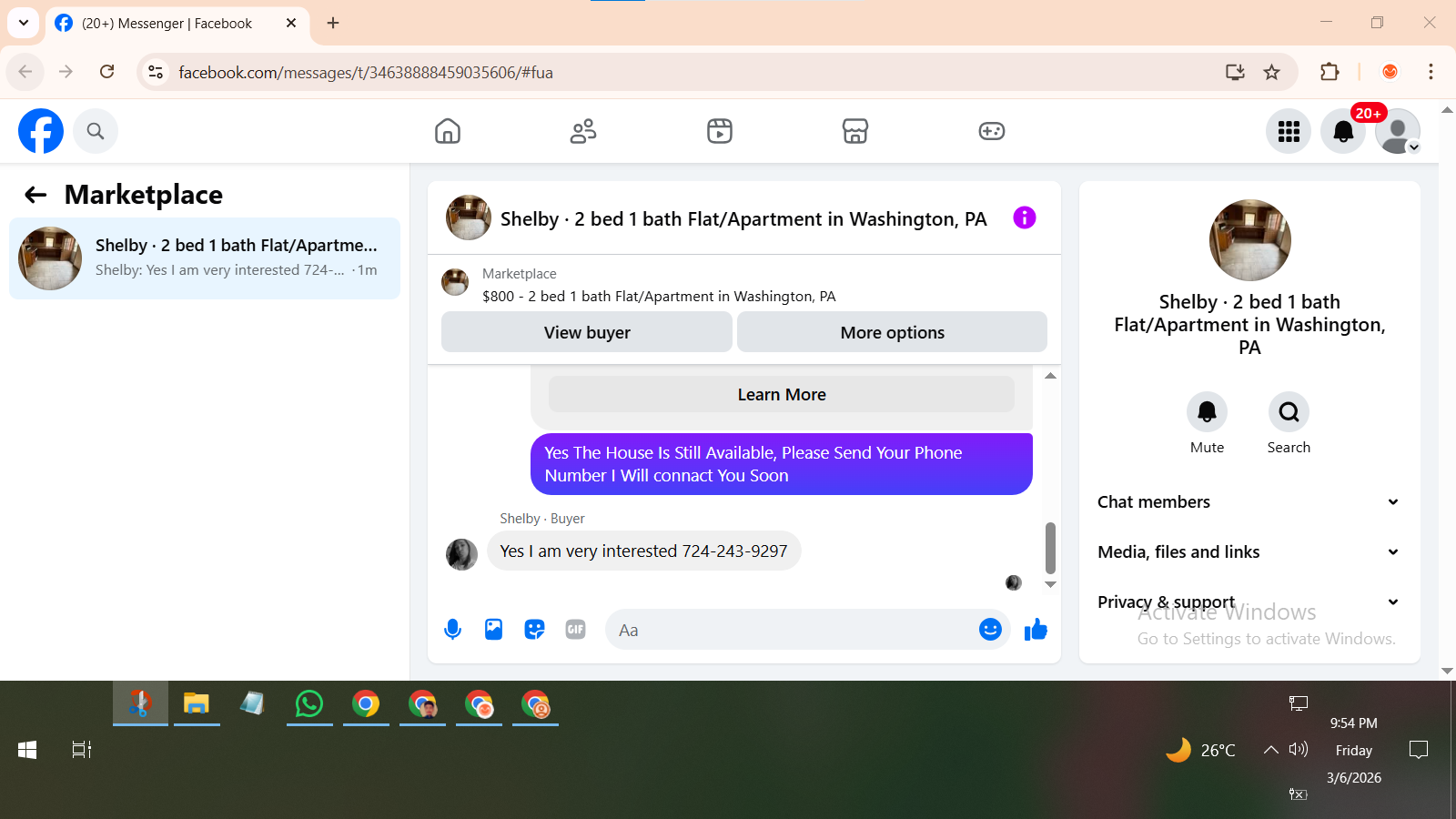
Task: Click the purple 'Yes The House Is Still Available' message
Action: point(782,464)
